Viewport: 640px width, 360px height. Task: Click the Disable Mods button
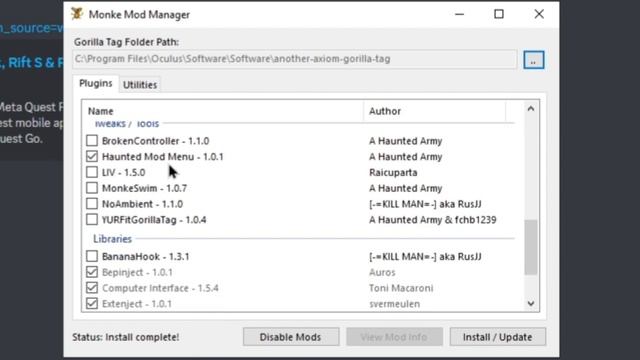291,337
